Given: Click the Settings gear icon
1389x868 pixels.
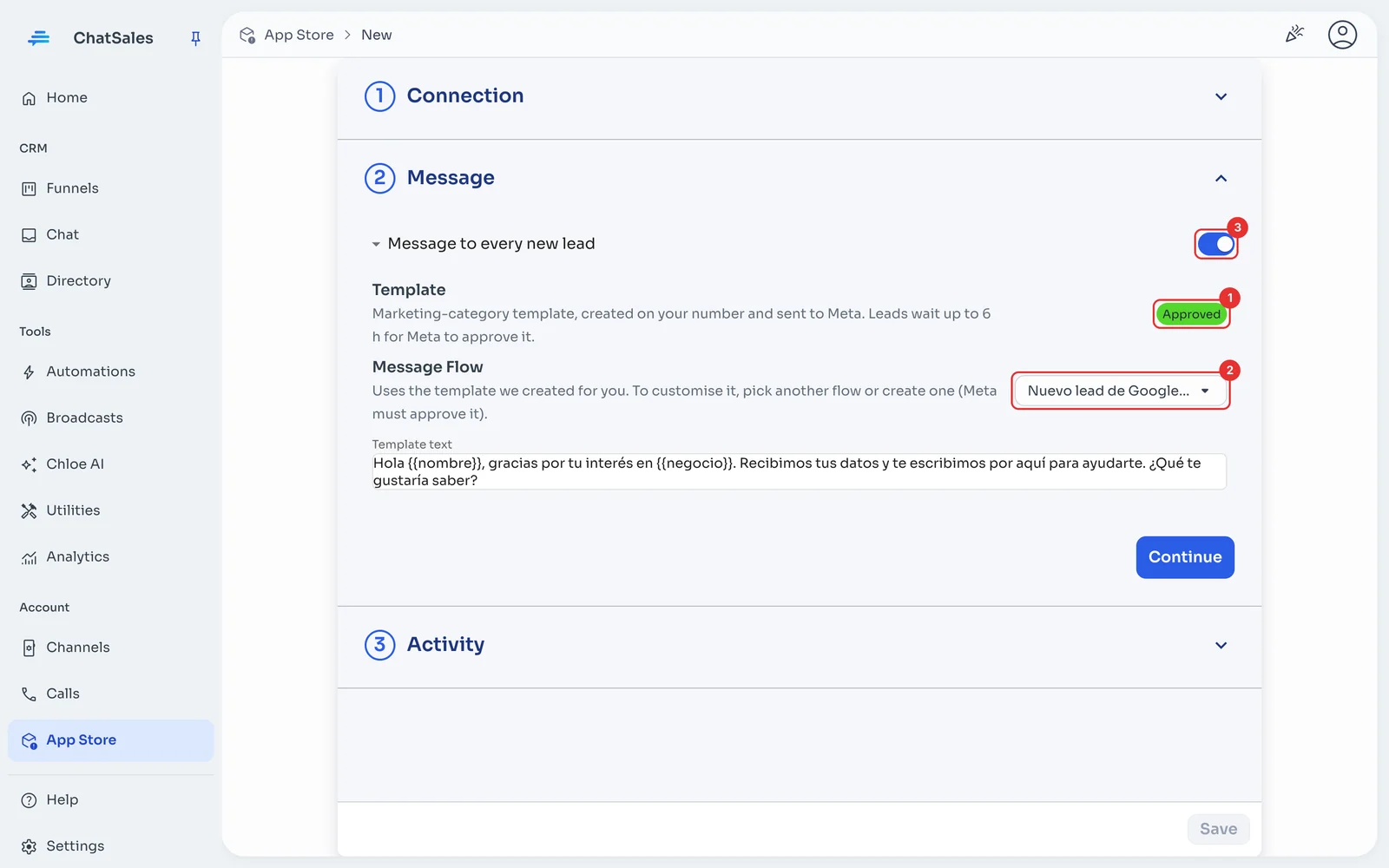Looking at the screenshot, I should pos(29,846).
